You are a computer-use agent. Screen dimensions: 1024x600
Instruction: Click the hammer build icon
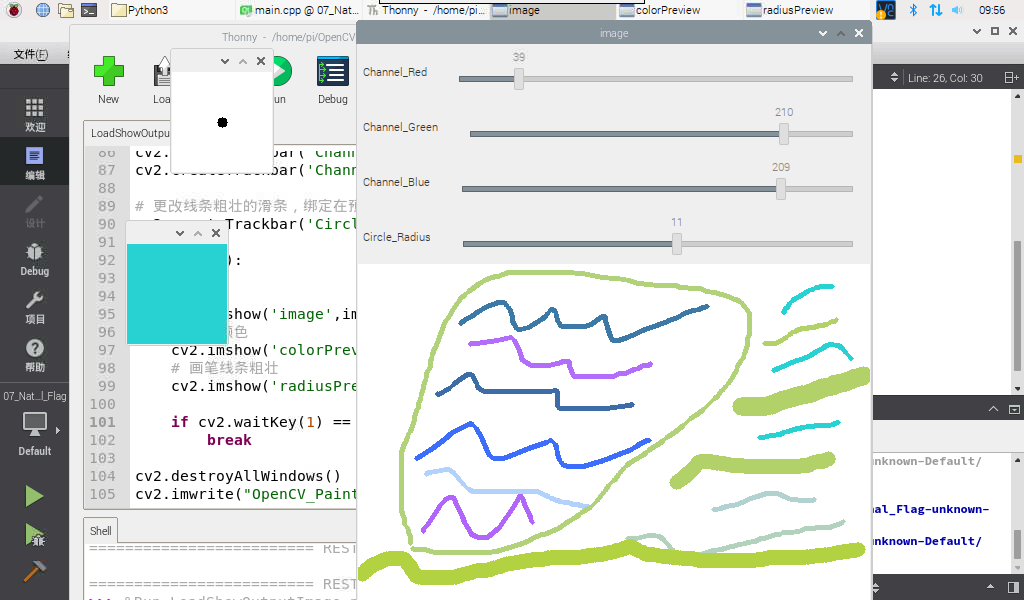[34, 571]
